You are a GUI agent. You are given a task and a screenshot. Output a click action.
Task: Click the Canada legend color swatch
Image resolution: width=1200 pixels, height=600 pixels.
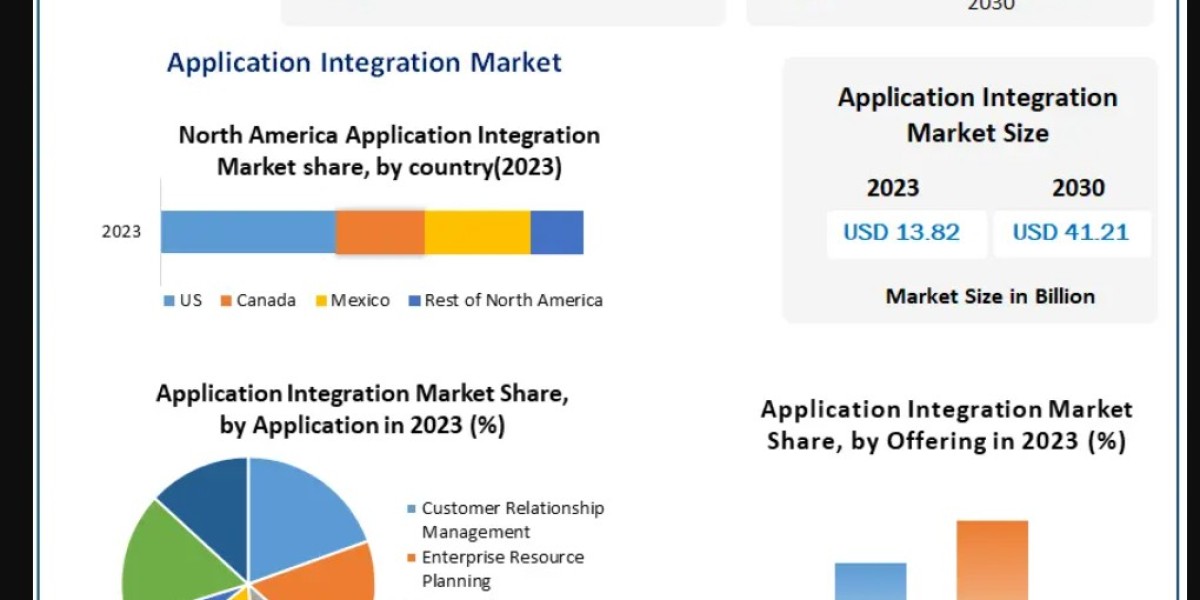pos(225,300)
